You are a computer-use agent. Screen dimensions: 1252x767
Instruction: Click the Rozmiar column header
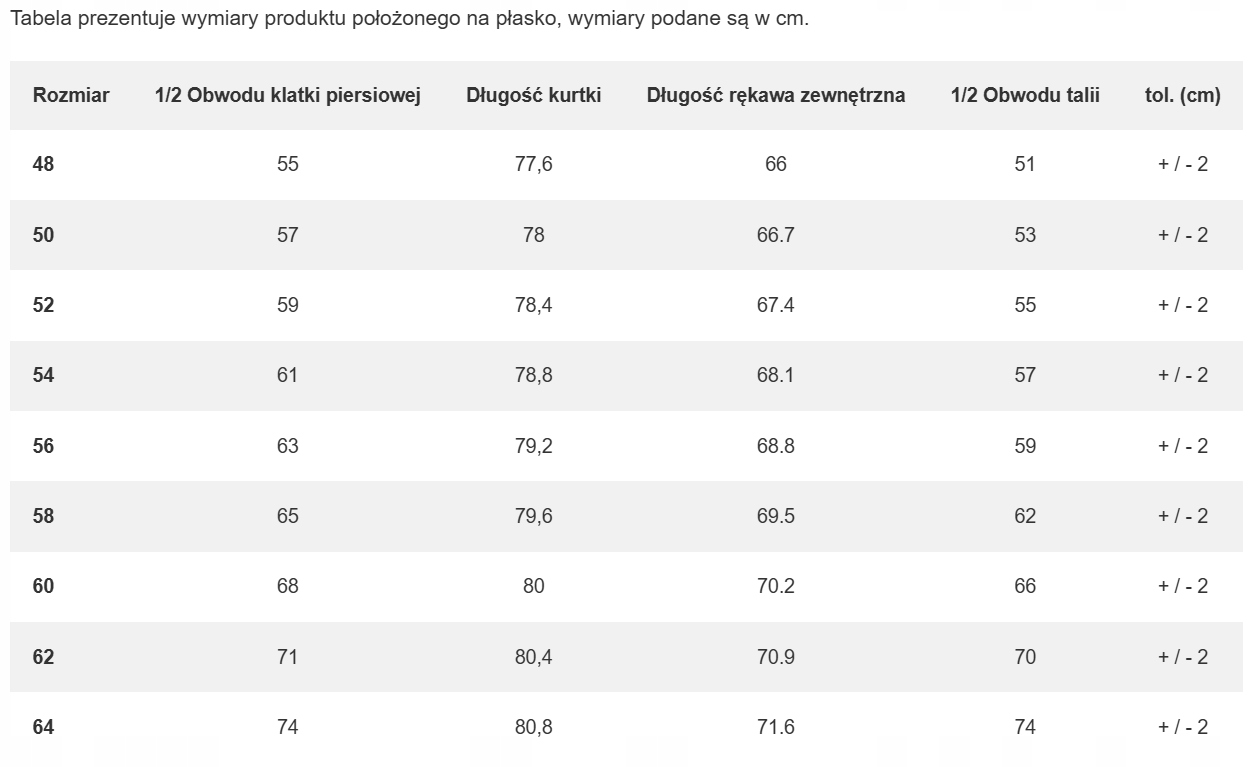[71, 95]
